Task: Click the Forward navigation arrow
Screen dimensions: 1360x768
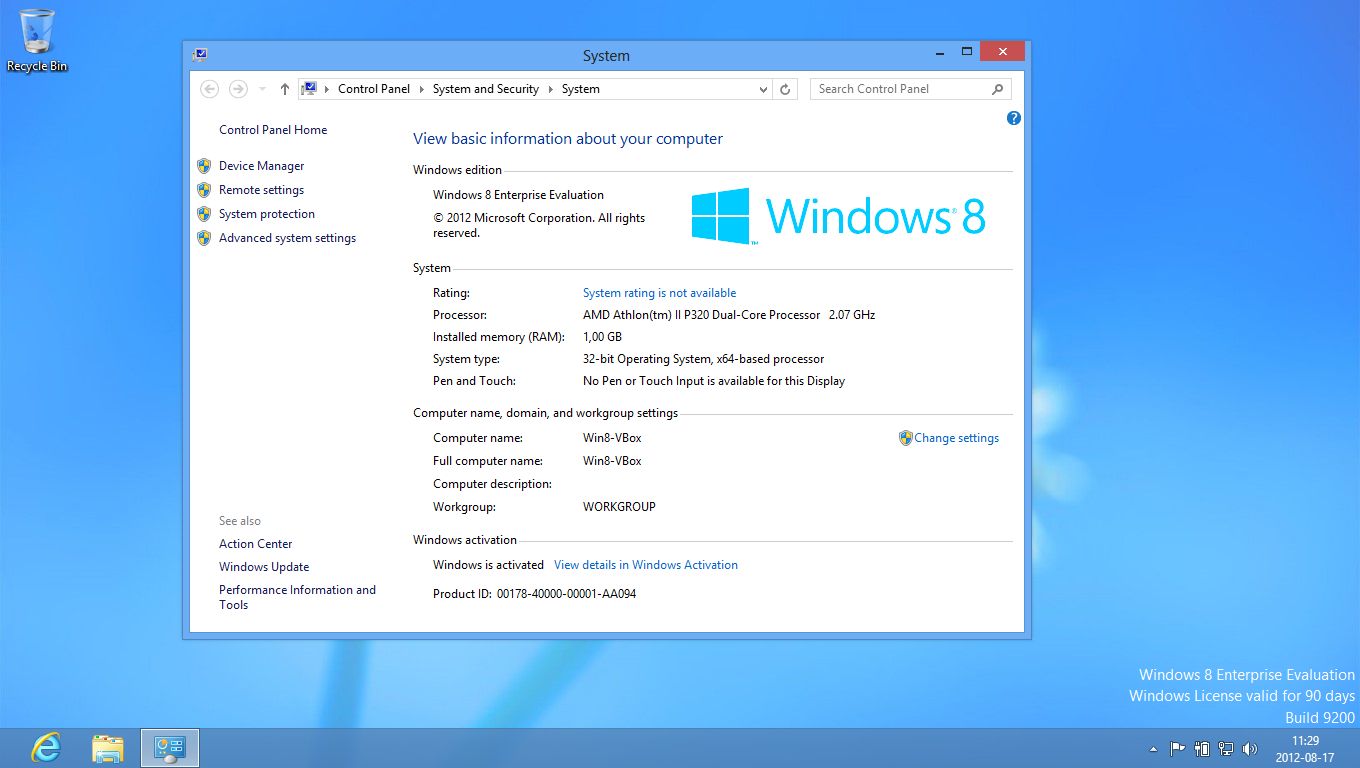Action: [238, 89]
